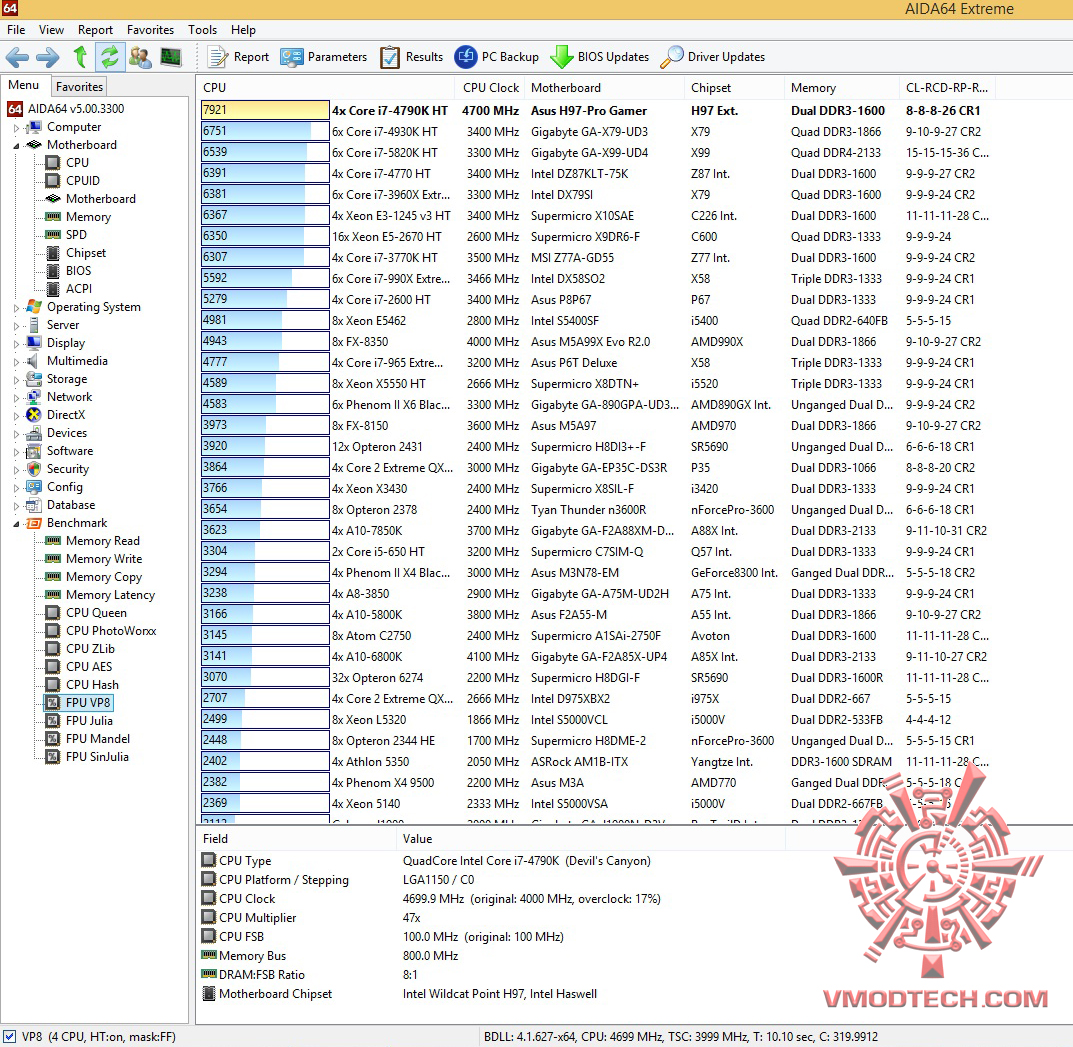Click the Value column header in details
This screenshot has height=1047, width=1073.
591,839
